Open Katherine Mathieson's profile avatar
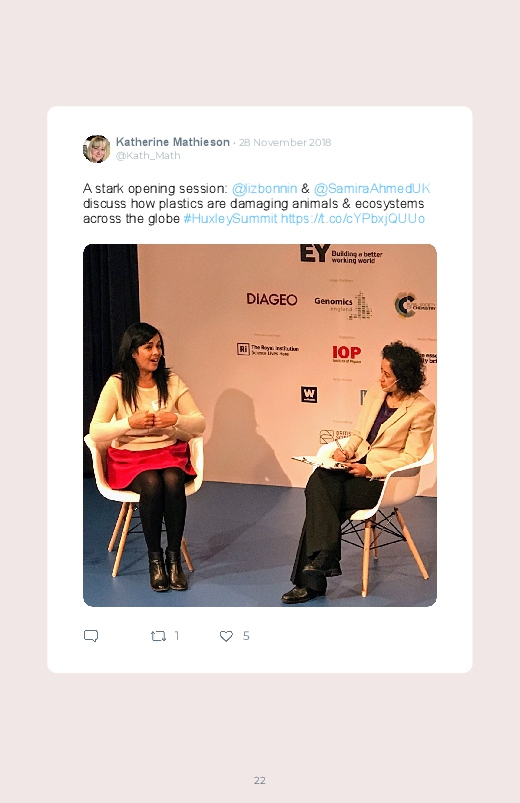Viewport: 520px width, 803px height. [x=96, y=149]
